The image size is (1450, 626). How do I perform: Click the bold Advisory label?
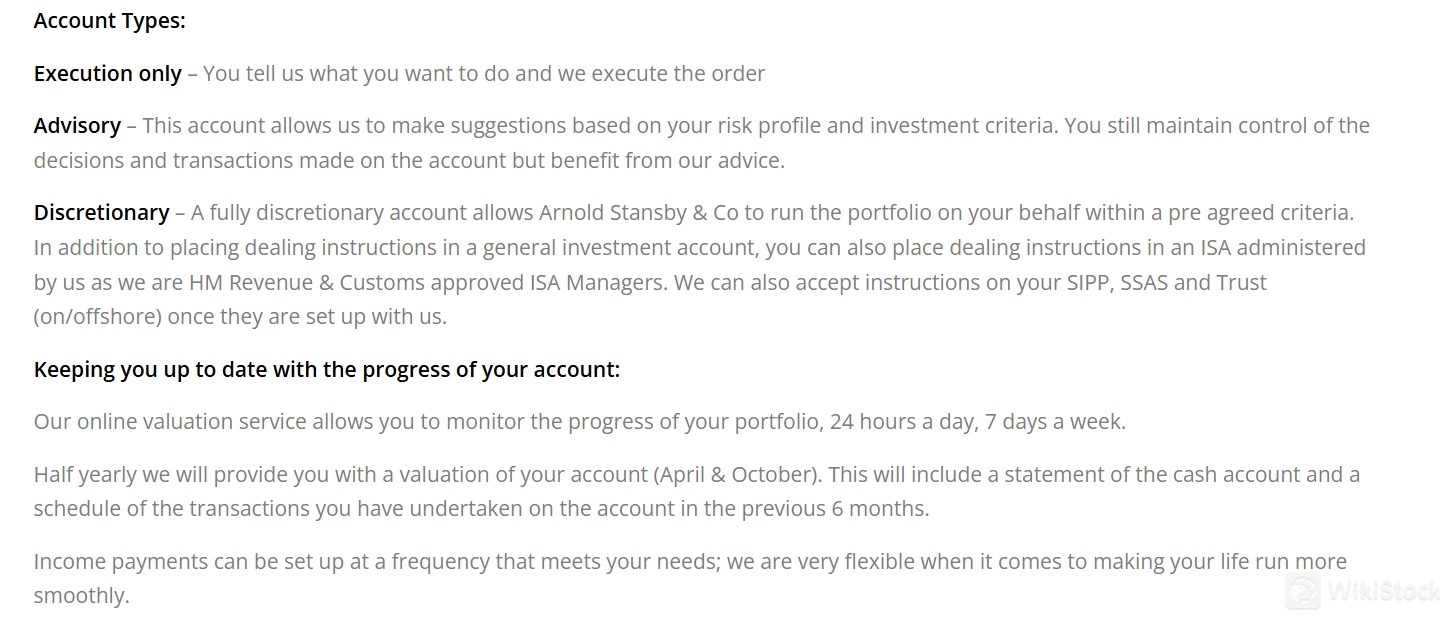coord(77,126)
